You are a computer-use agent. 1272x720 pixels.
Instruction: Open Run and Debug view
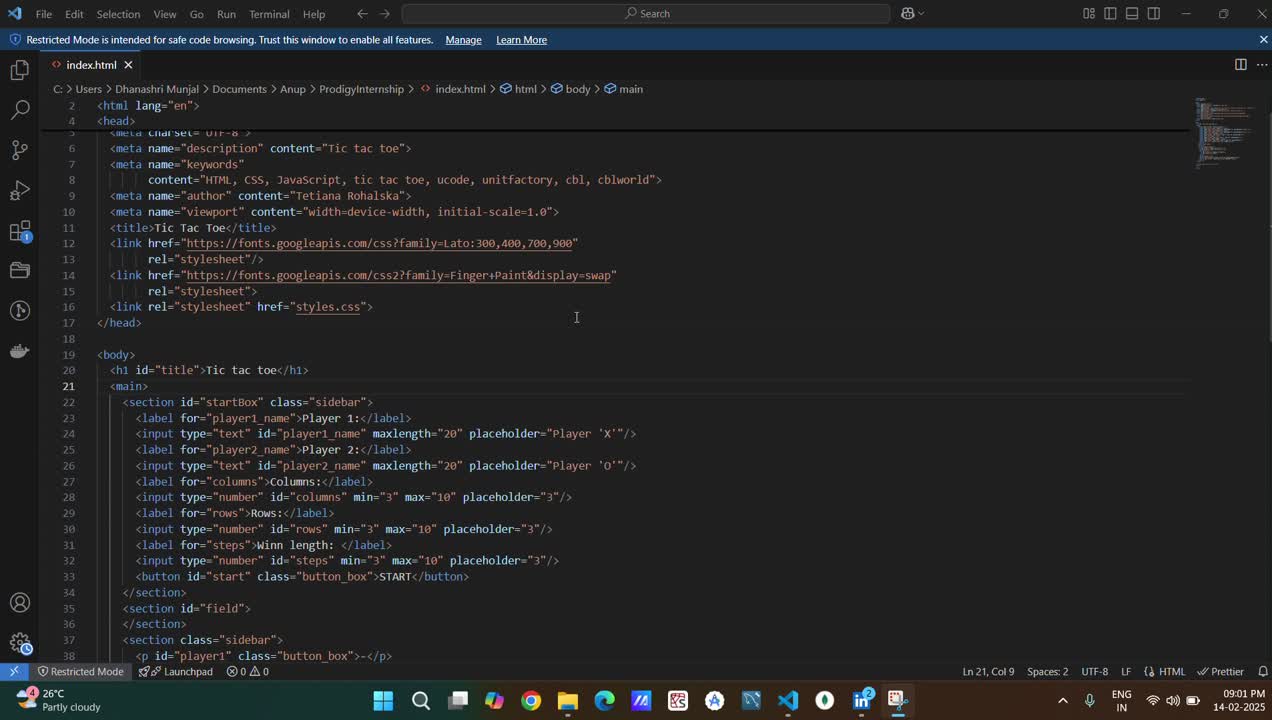pos(19,190)
